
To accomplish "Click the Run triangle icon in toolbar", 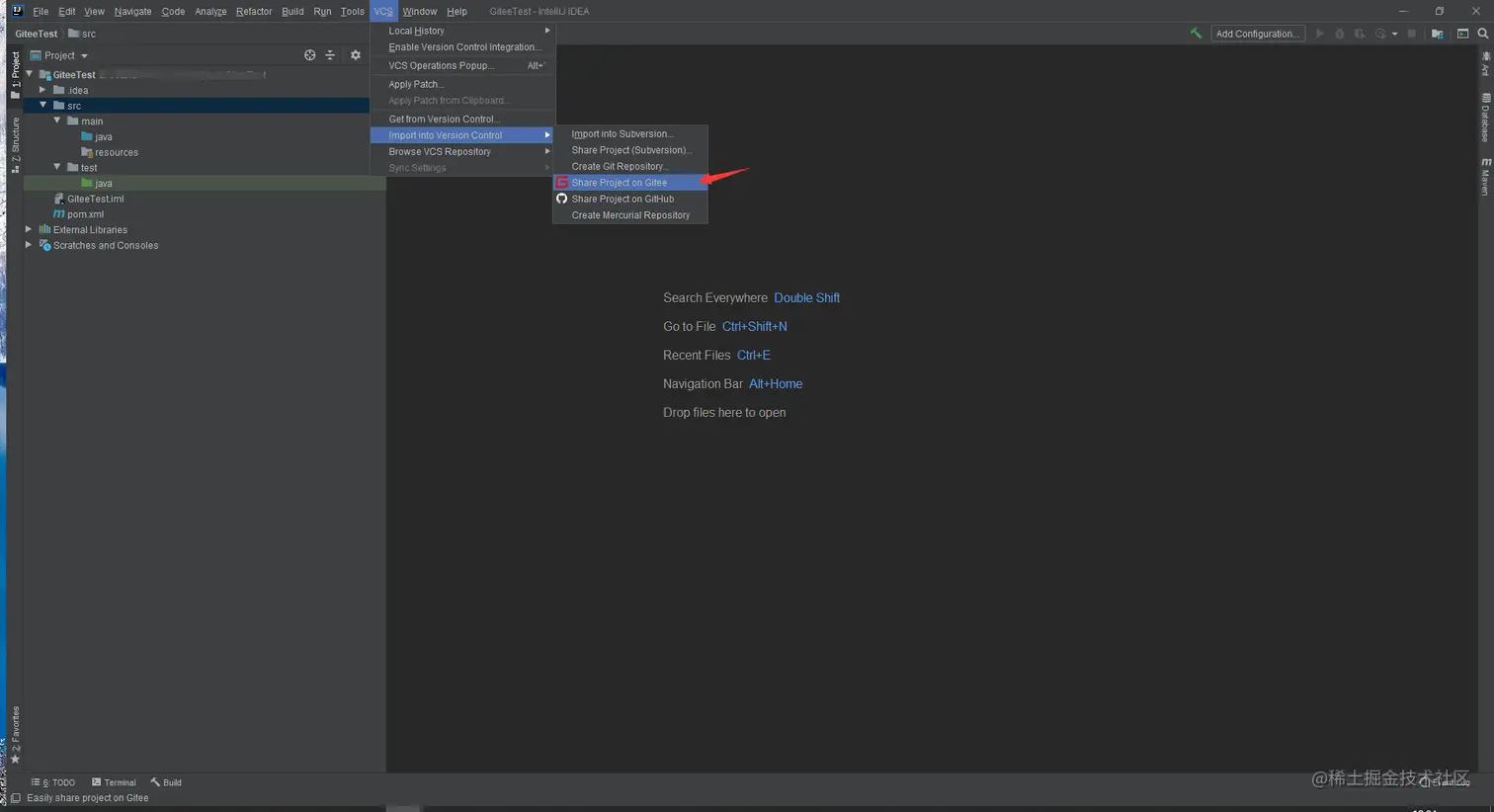I will 1319,34.
